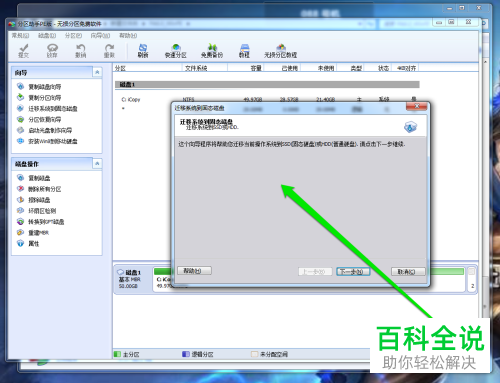The width and height of the screenshot is (500, 383).
Task: Click the 未分配空间 legend entry
Action: [269, 354]
